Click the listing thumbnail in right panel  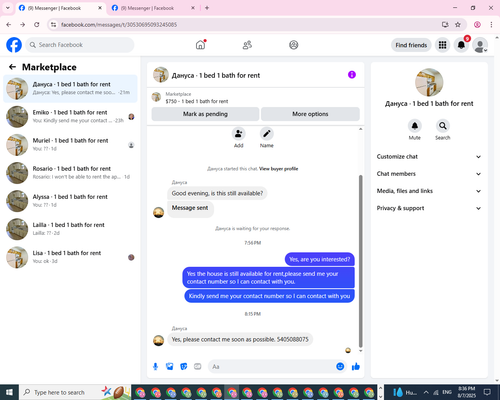429,82
